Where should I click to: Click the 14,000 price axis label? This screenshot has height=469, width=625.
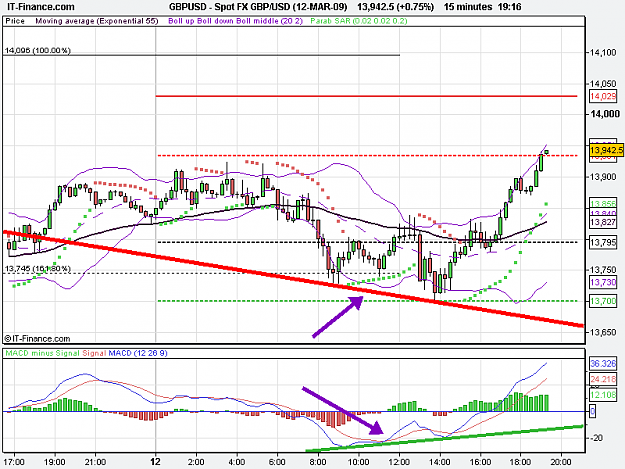coord(605,114)
